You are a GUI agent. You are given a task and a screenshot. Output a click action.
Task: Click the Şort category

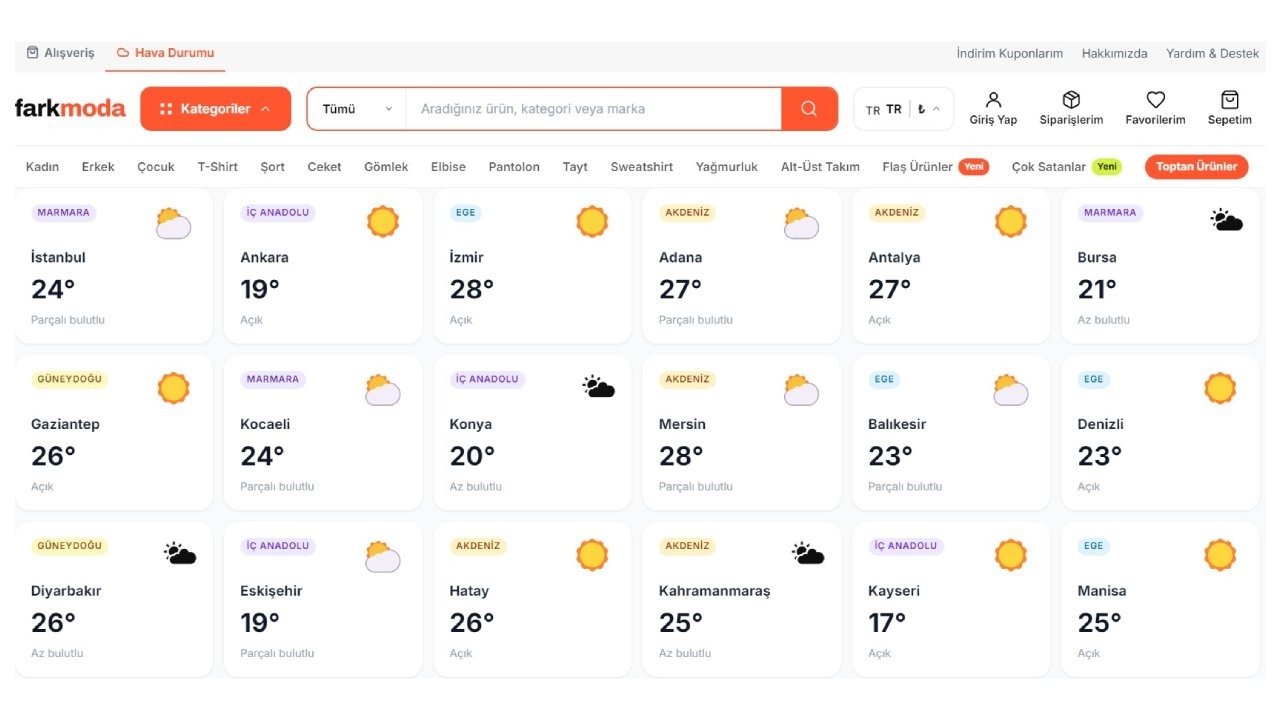273,167
